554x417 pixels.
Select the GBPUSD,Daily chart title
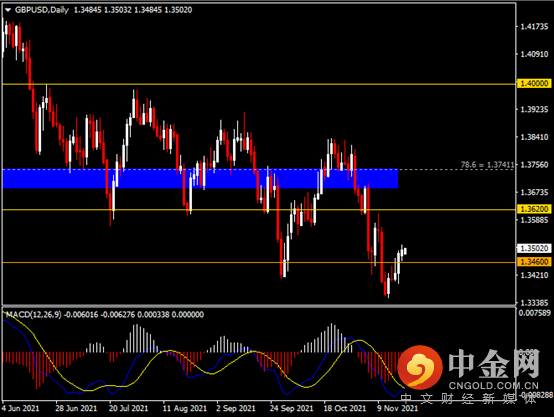tap(42, 10)
